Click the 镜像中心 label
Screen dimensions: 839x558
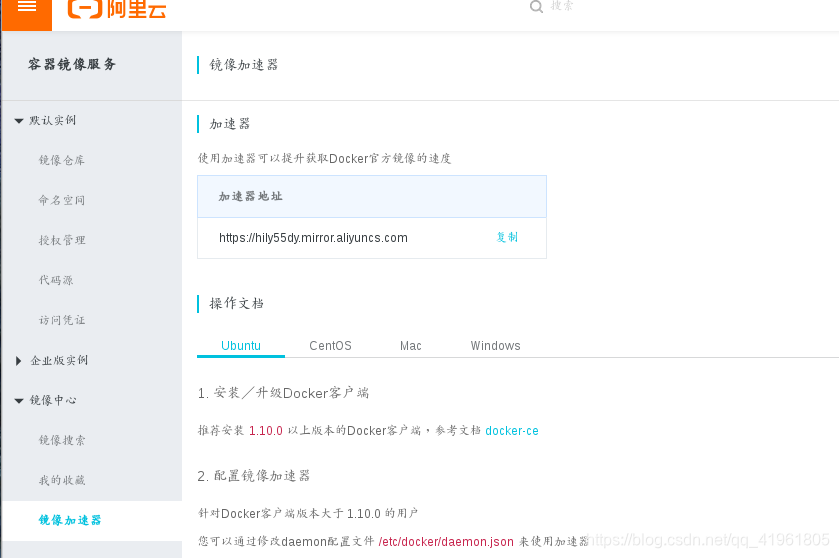tap(52, 400)
